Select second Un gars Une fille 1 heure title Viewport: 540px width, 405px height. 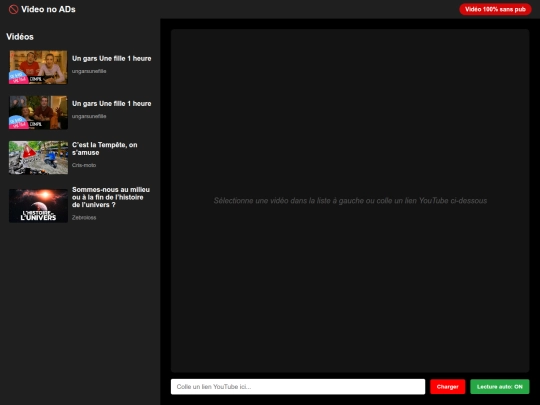click(x=112, y=104)
